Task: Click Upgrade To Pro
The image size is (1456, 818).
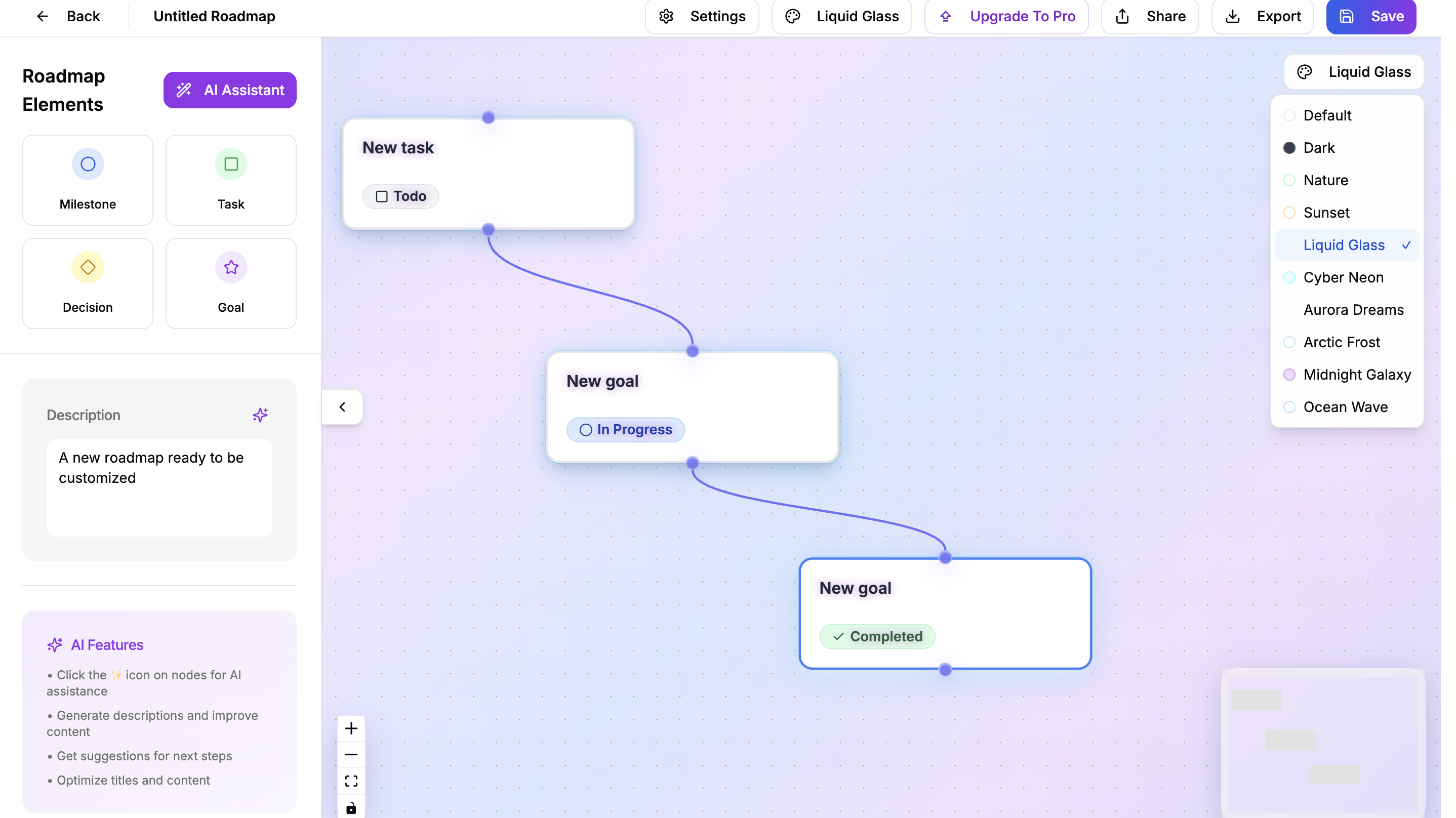Action: [x=1006, y=16]
